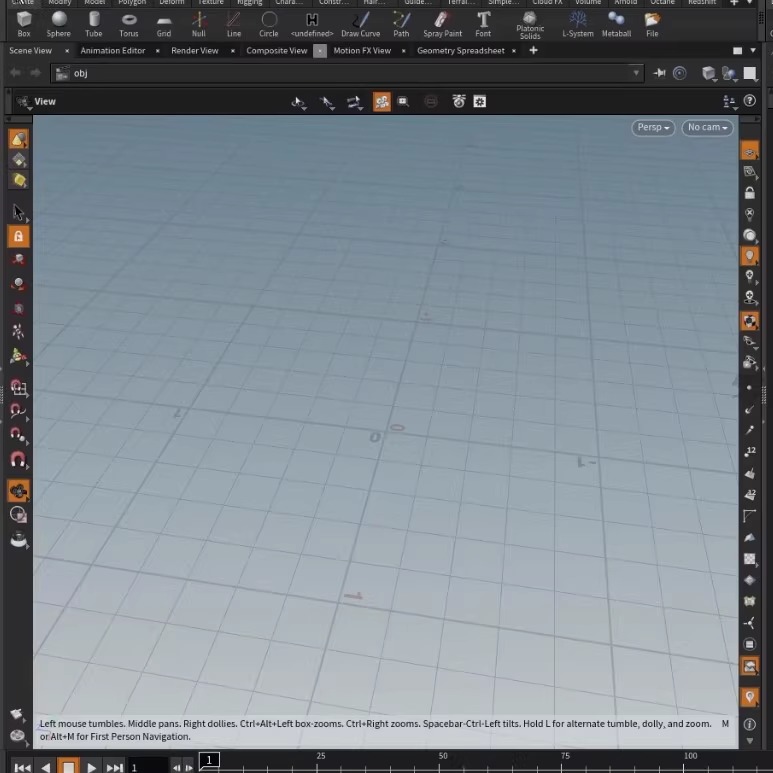Toggle the info icon at bottom right
Viewport: 773px width, 773px height.
click(749, 724)
